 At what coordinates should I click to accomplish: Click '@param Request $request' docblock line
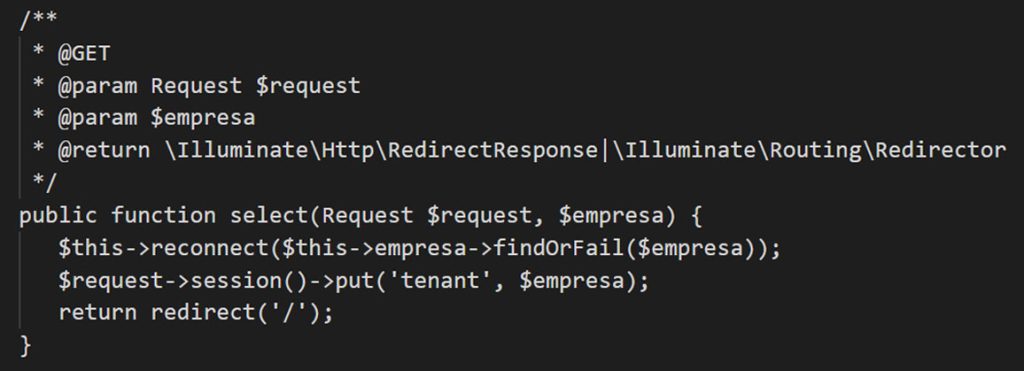(209, 86)
